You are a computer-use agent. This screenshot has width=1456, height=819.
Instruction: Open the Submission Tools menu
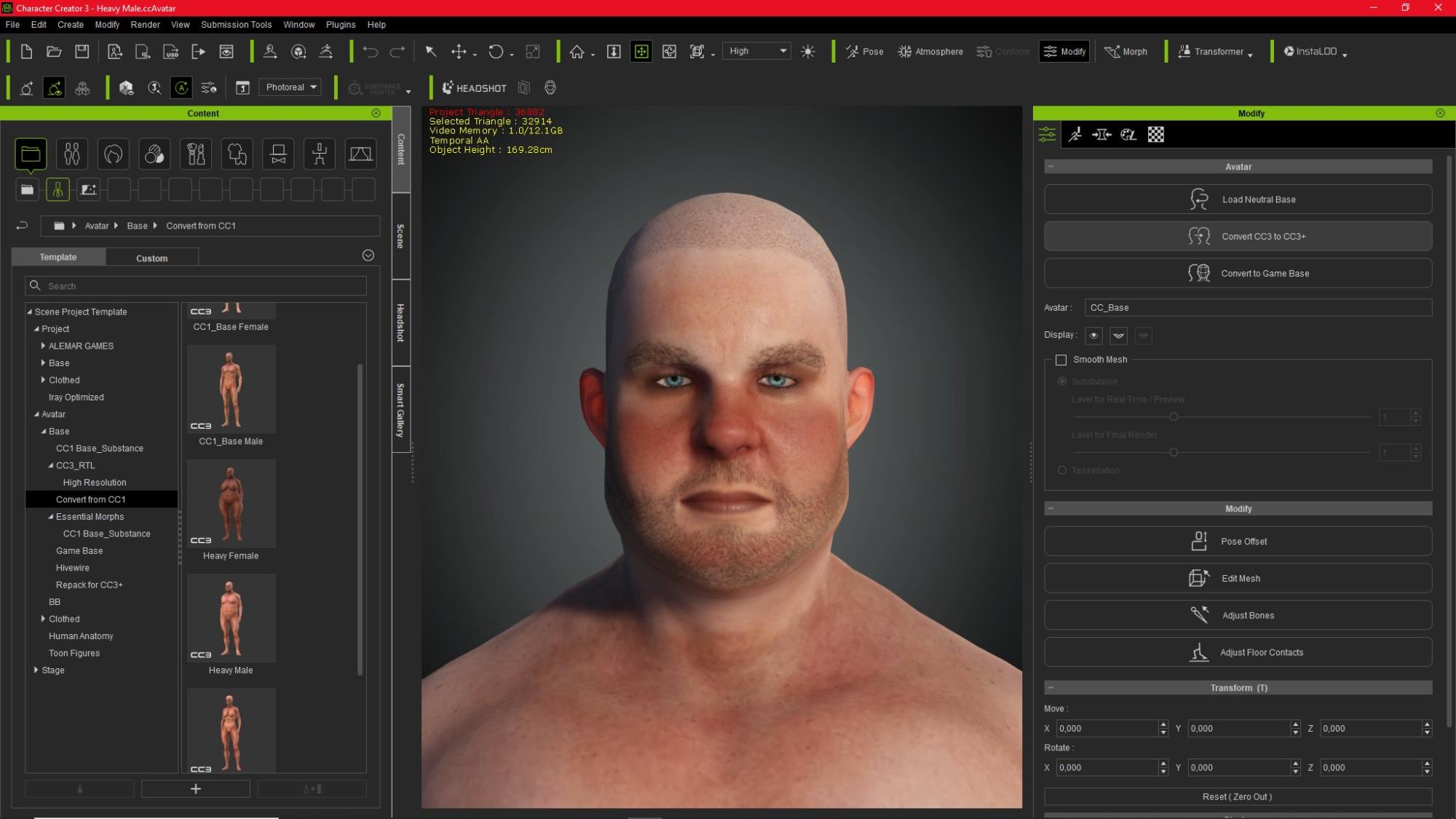pyautogui.click(x=236, y=24)
